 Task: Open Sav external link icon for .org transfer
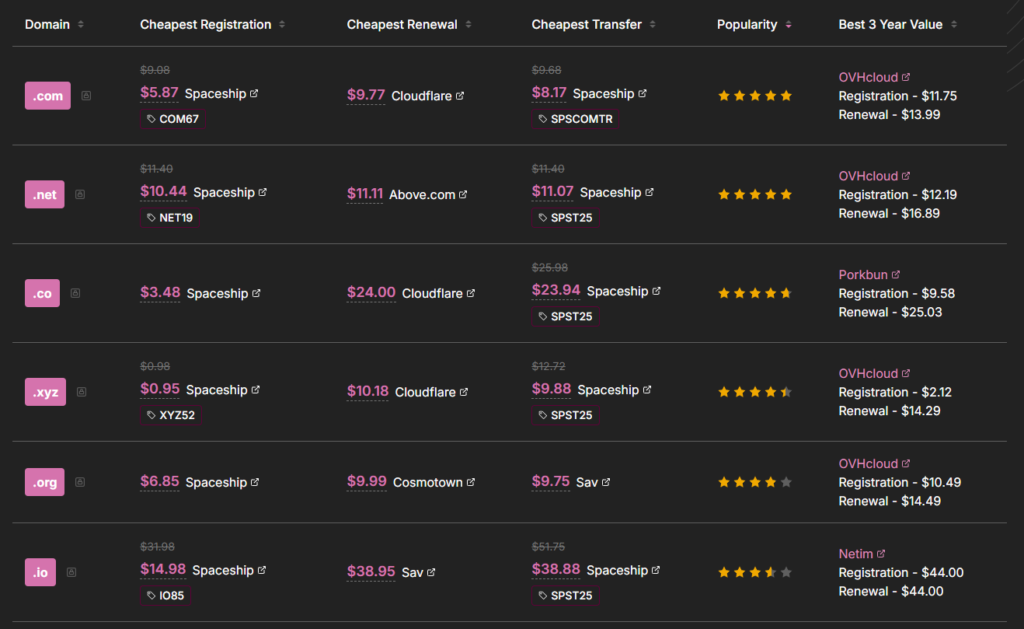coord(606,482)
